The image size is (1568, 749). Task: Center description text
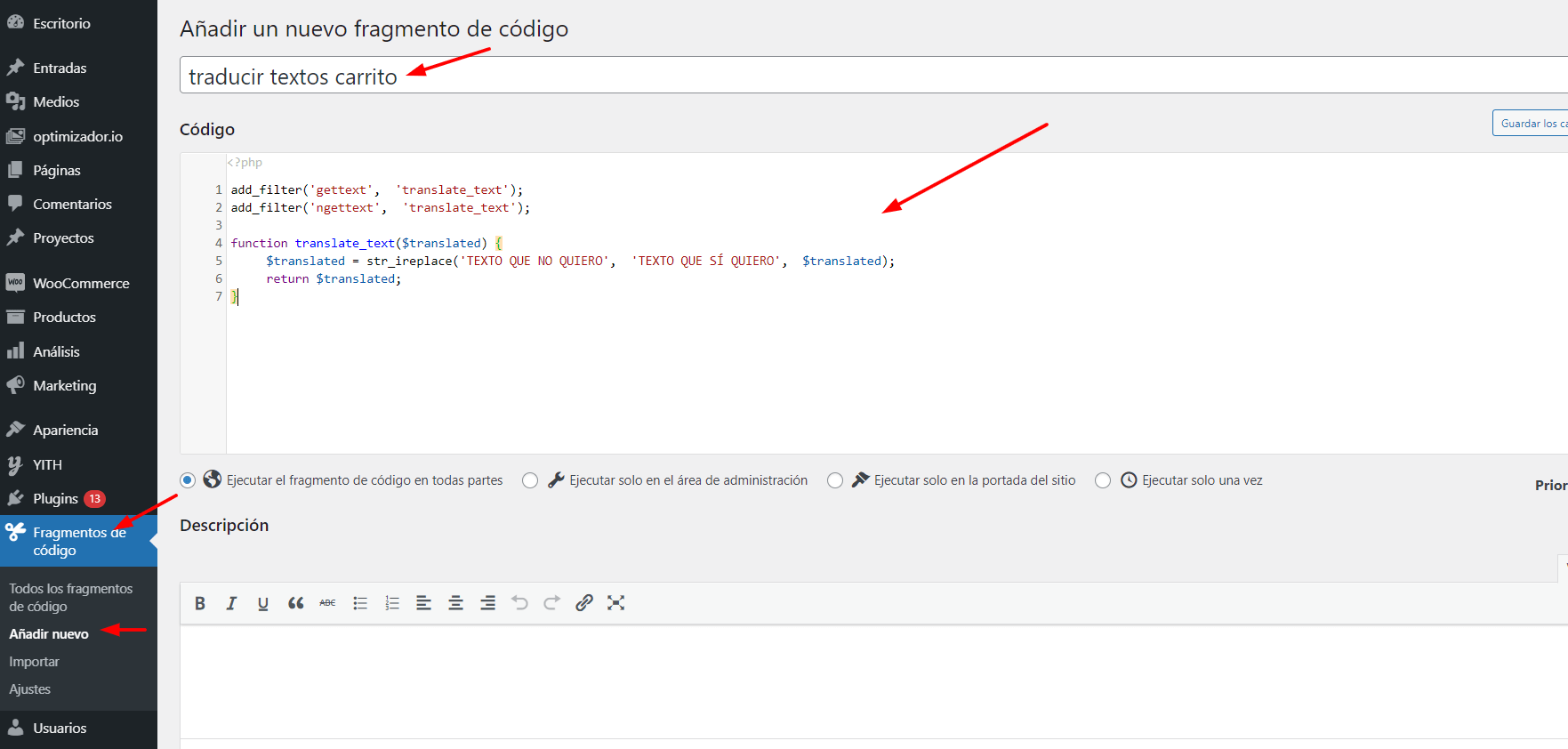[456, 603]
